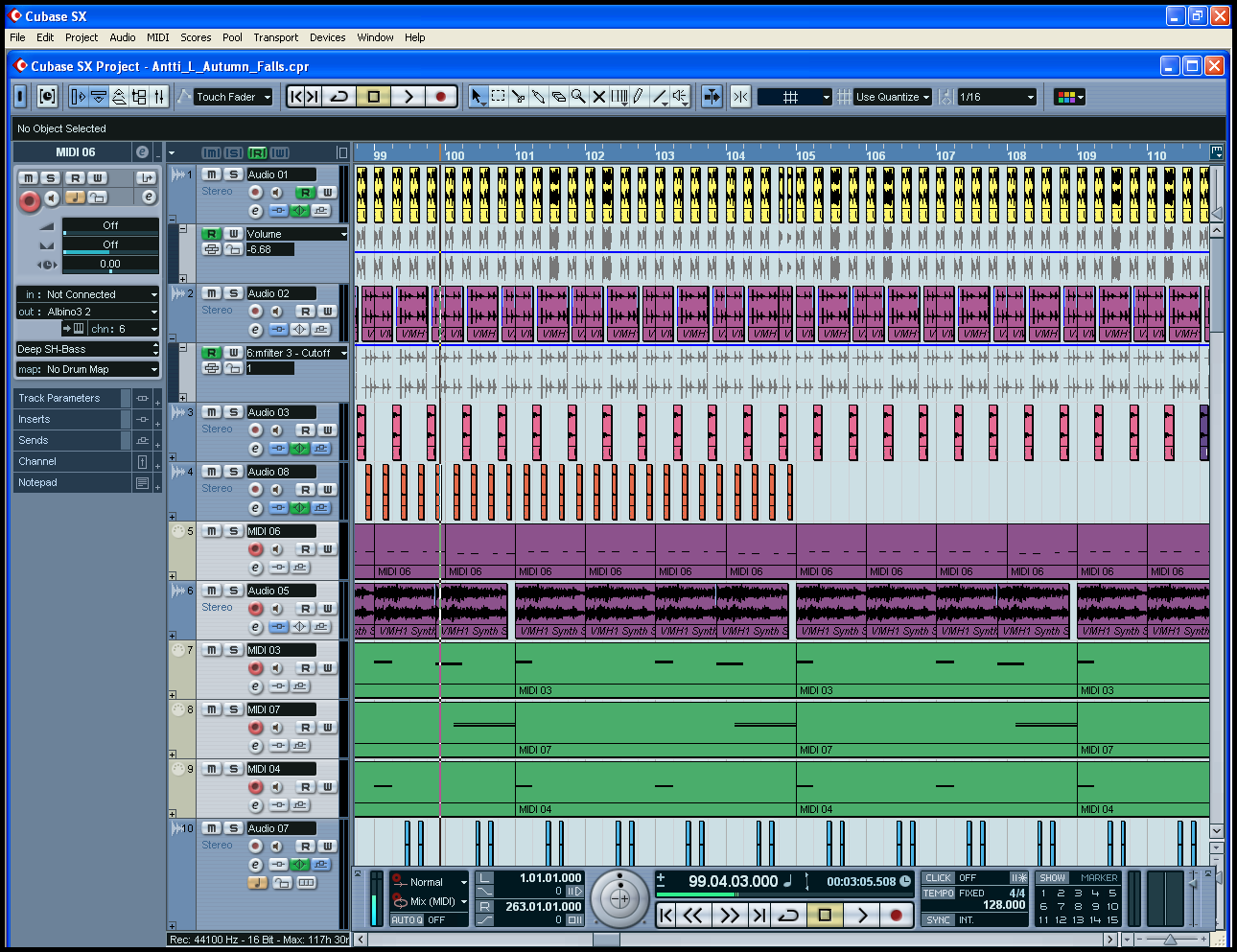Image resolution: width=1237 pixels, height=952 pixels.
Task: Open the grid type dropdown
Action: click(x=794, y=97)
